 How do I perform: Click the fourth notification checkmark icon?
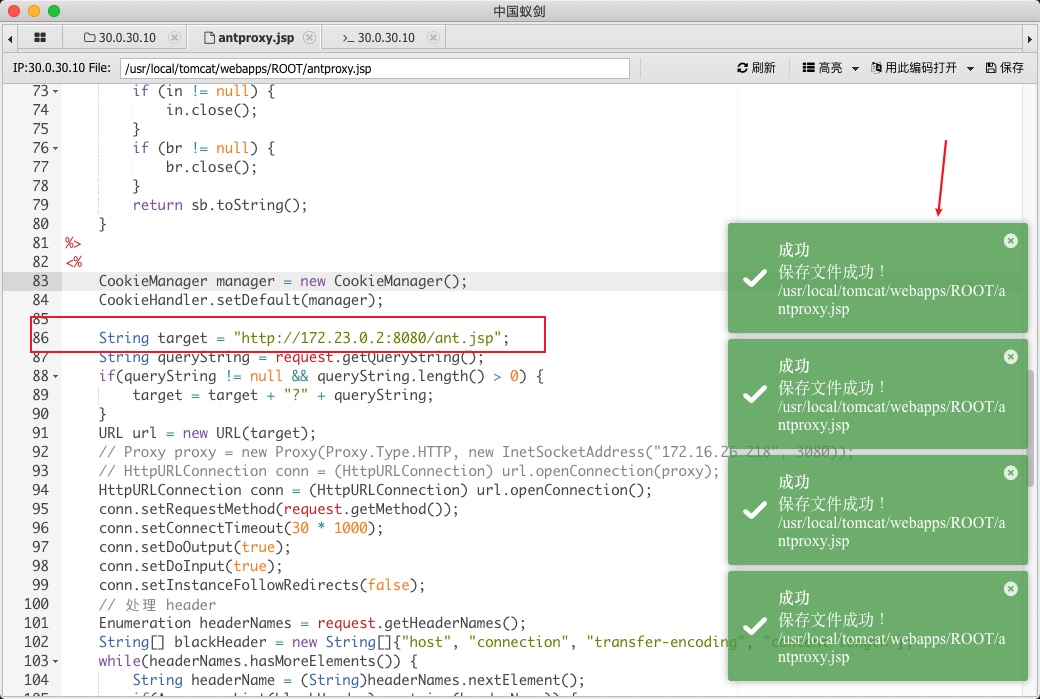coord(755,627)
